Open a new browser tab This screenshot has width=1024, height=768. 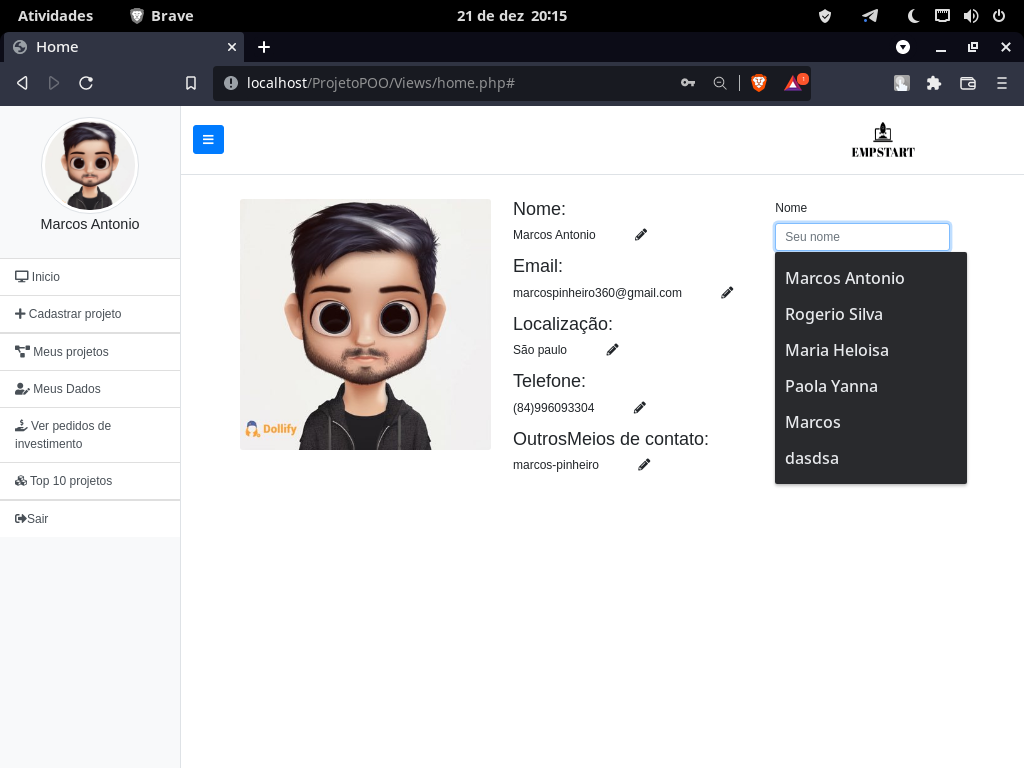point(264,47)
